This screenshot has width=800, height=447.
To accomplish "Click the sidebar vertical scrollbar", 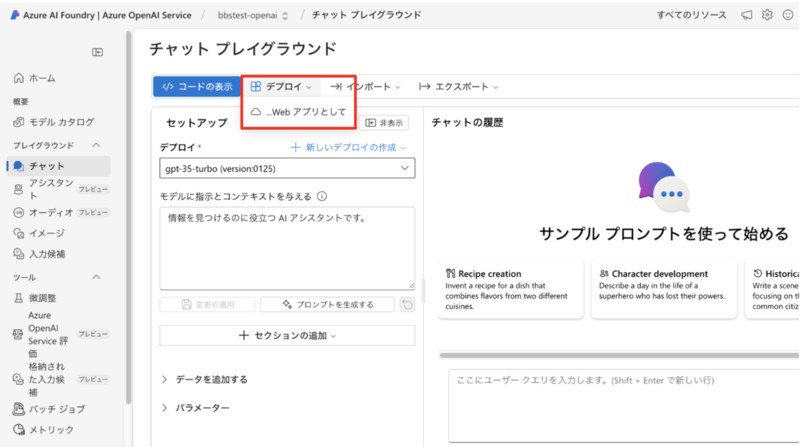I will [128, 217].
